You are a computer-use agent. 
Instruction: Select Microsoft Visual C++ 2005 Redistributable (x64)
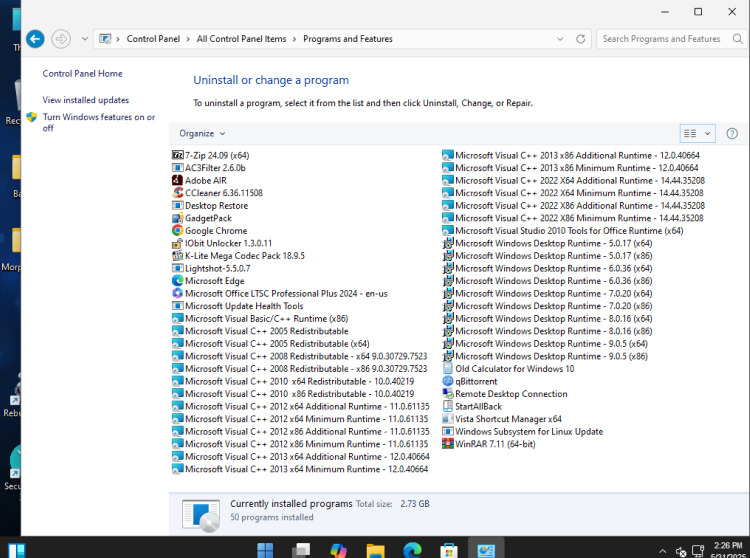271,343
